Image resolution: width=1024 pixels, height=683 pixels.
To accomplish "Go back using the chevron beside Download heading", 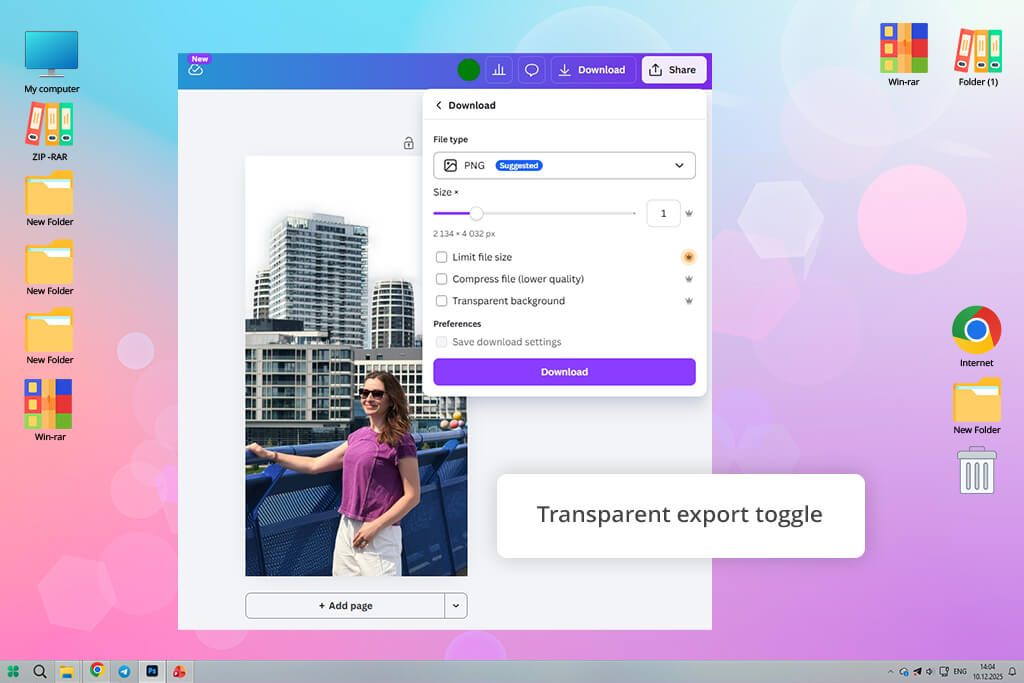I will 439,105.
